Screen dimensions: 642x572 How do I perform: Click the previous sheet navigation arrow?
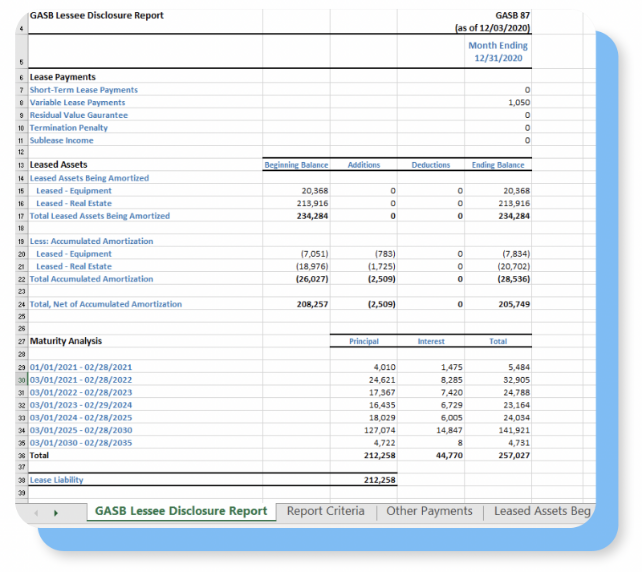(36, 513)
